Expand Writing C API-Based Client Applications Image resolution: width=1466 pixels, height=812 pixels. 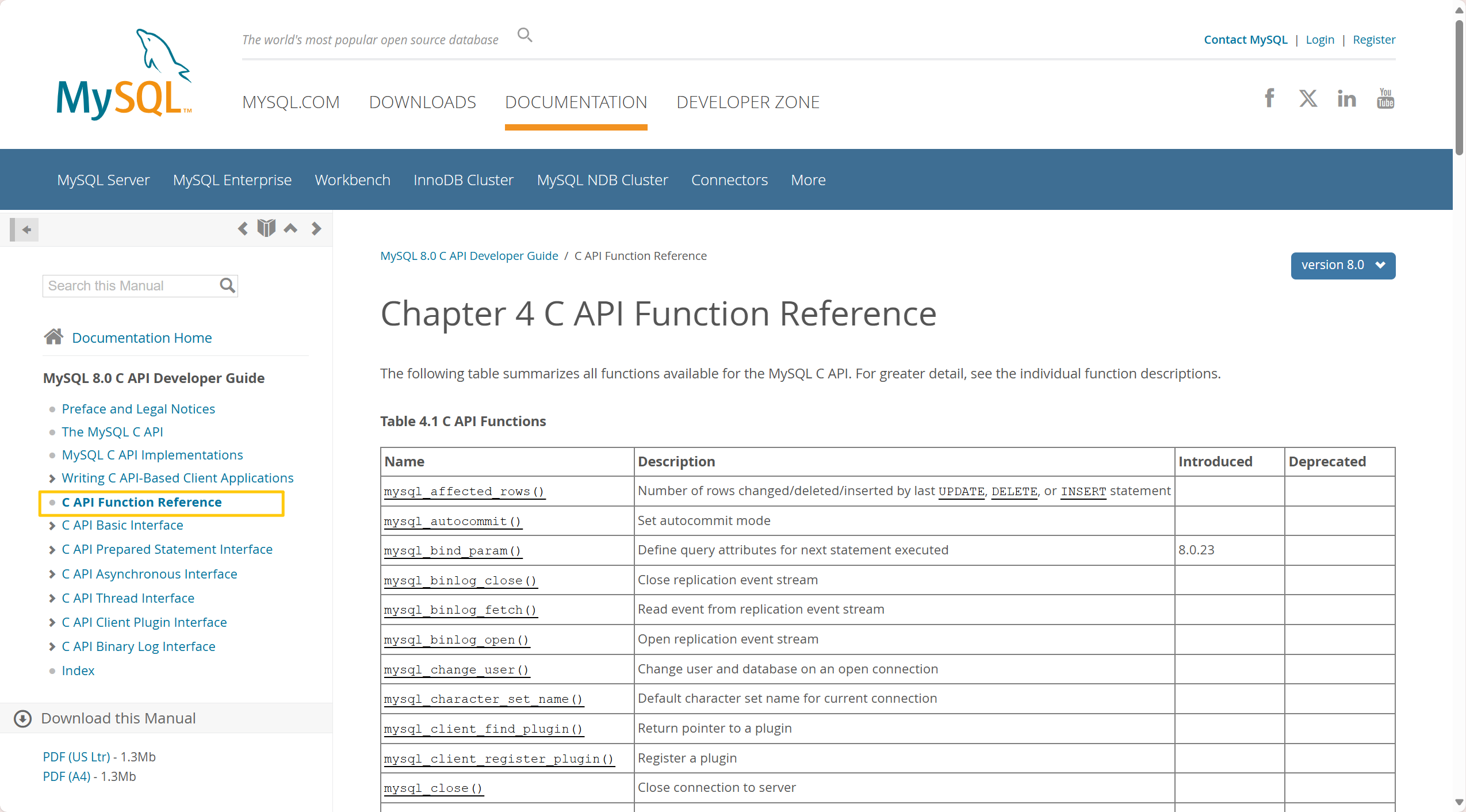[x=52, y=478]
